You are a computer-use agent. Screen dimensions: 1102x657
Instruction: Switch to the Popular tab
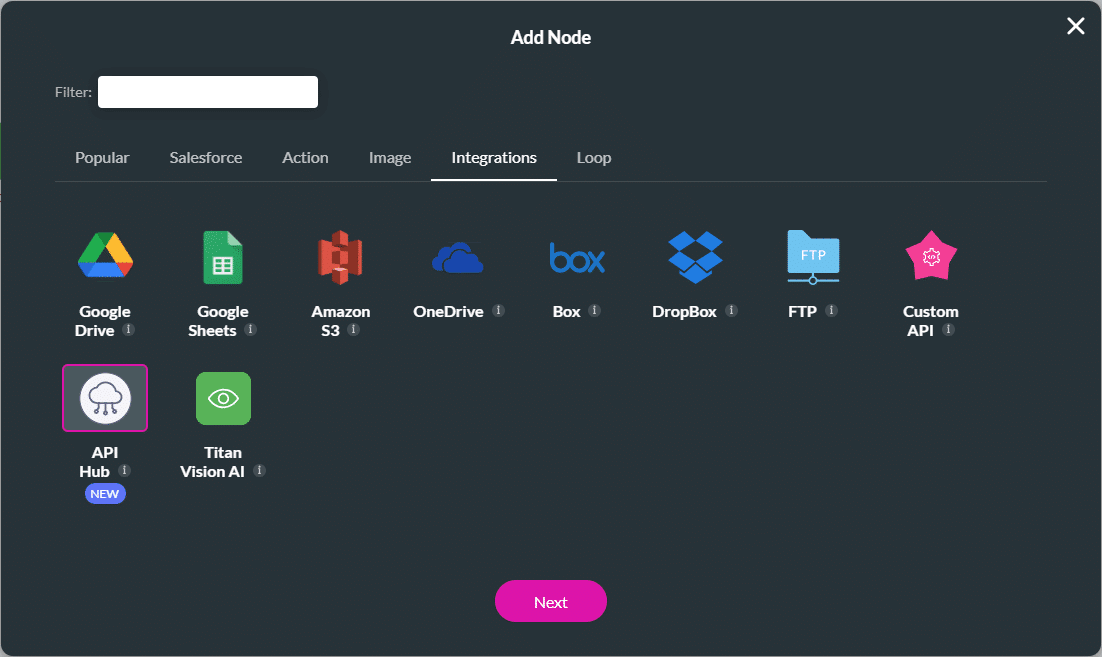click(x=101, y=157)
